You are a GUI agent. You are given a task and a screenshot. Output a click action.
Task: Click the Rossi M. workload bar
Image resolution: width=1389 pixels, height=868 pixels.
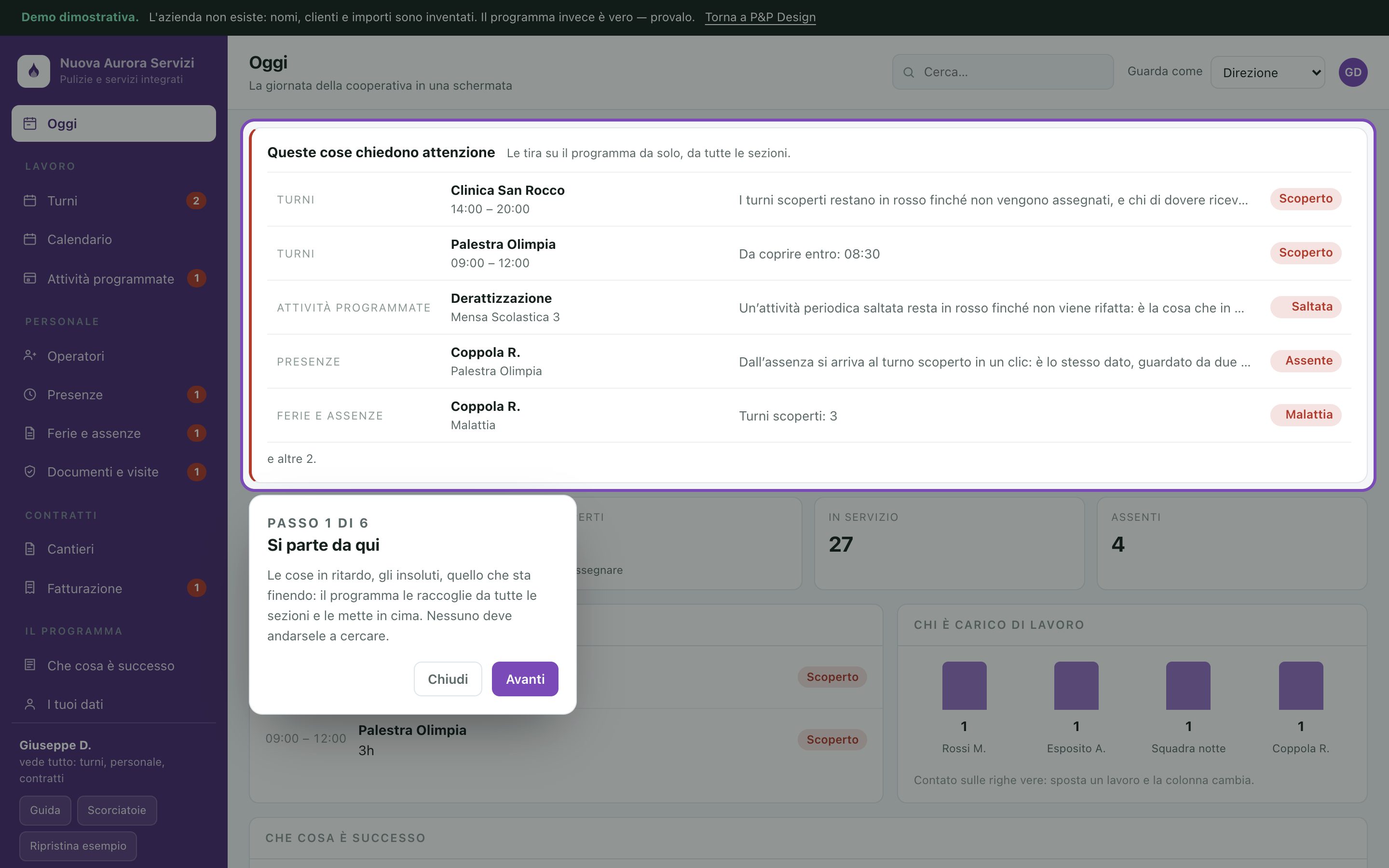click(x=964, y=685)
